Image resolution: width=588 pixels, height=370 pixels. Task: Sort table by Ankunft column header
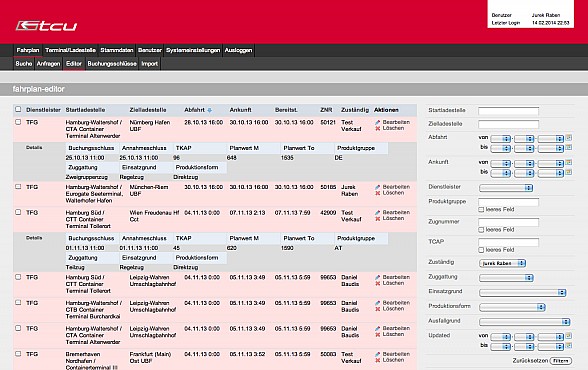[x=240, y=110]
